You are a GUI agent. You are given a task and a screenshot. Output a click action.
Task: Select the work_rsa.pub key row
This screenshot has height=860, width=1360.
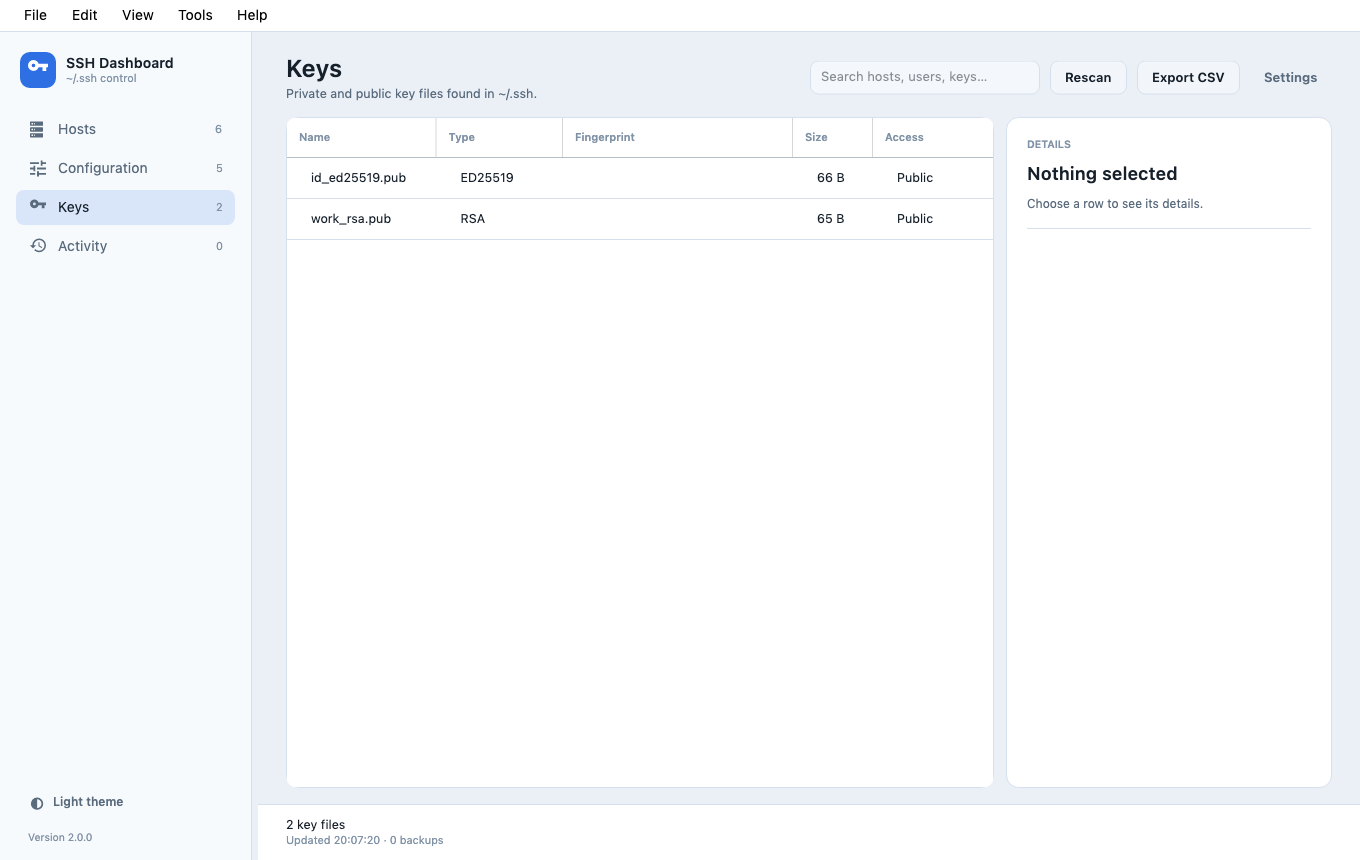point(640,219)
